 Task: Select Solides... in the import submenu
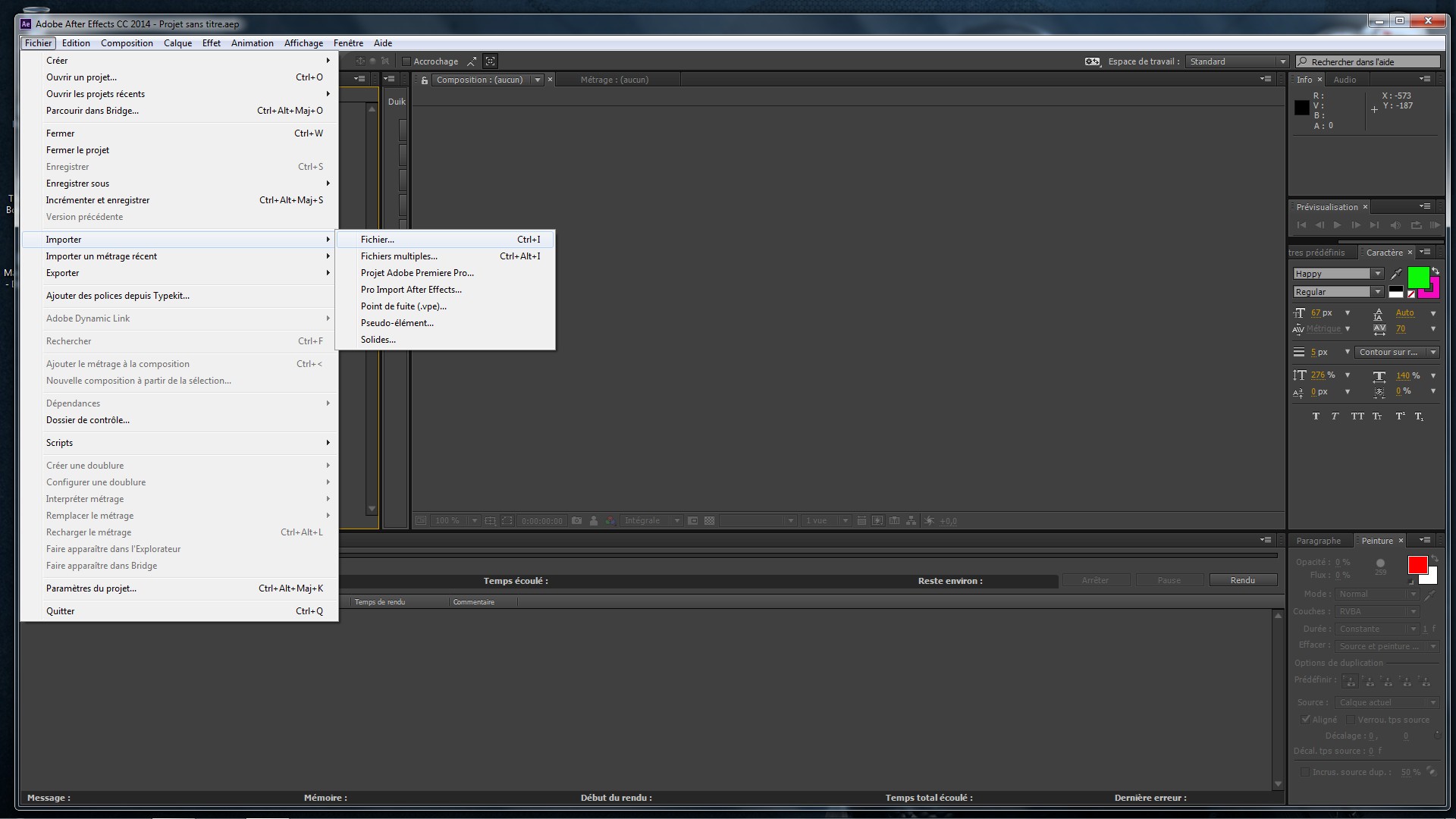click(x=445, y=340)
